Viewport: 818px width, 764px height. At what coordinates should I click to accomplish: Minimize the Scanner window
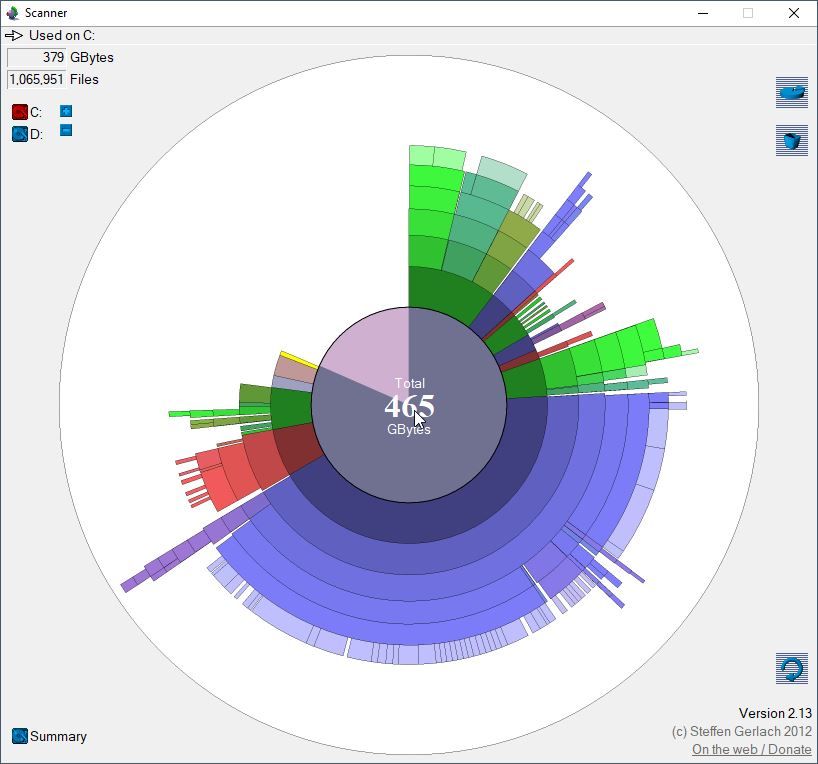tap(702, 13)
